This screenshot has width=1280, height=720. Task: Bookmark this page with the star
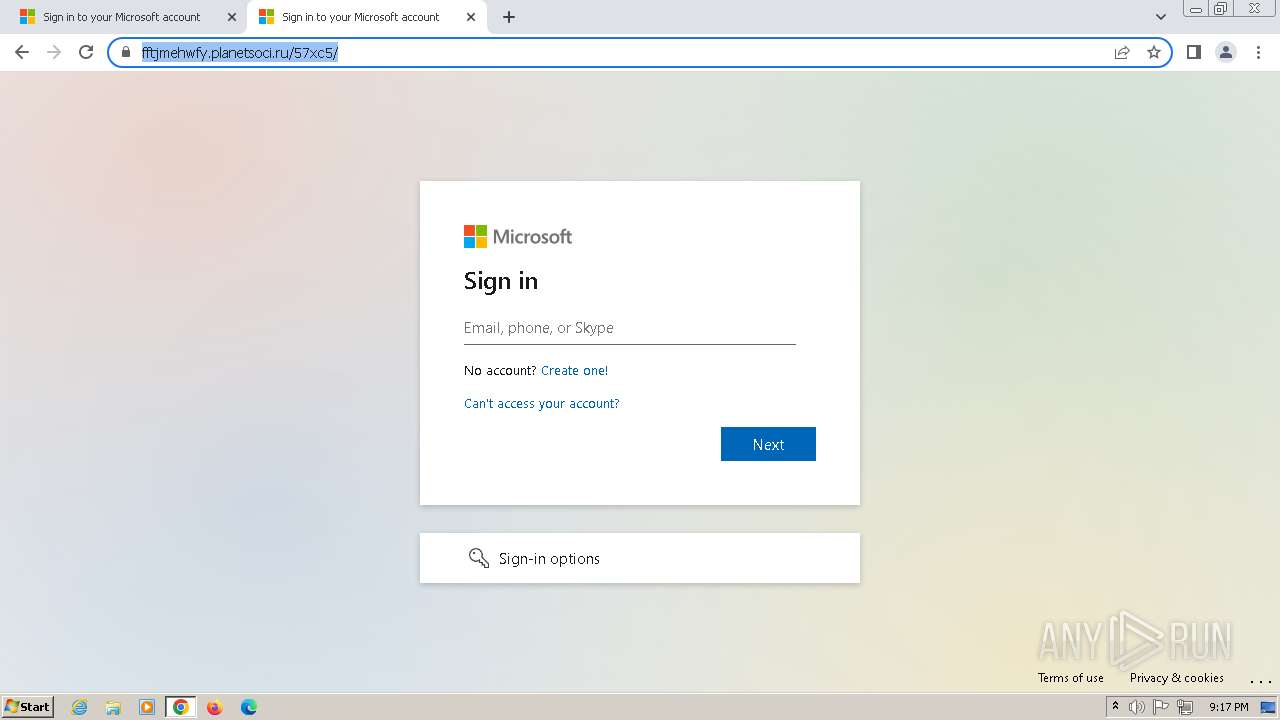pos(1154,52)
